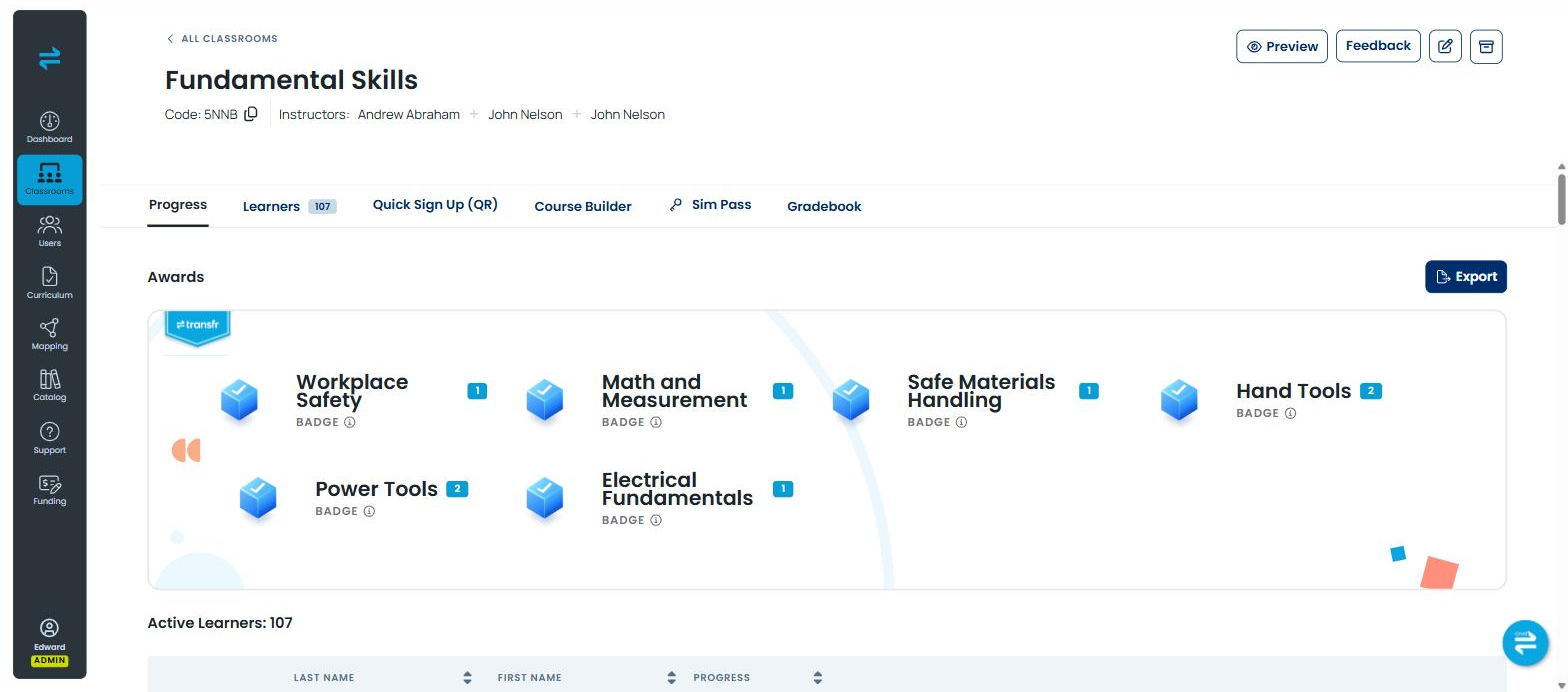This screenshot has height=692, width=1568.
Task: Switch to Course Builder tab
Action: [583, 206]
